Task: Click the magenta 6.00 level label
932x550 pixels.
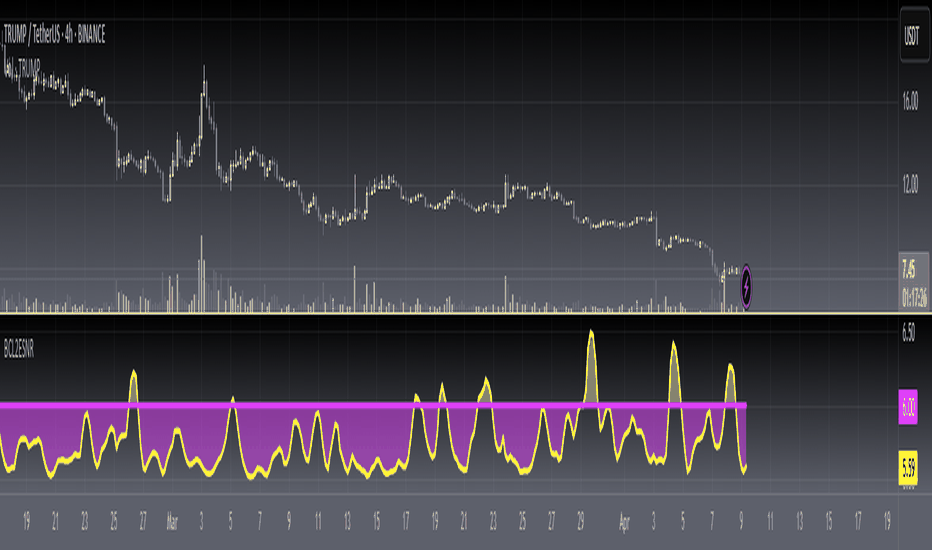Action: [908, 407]
